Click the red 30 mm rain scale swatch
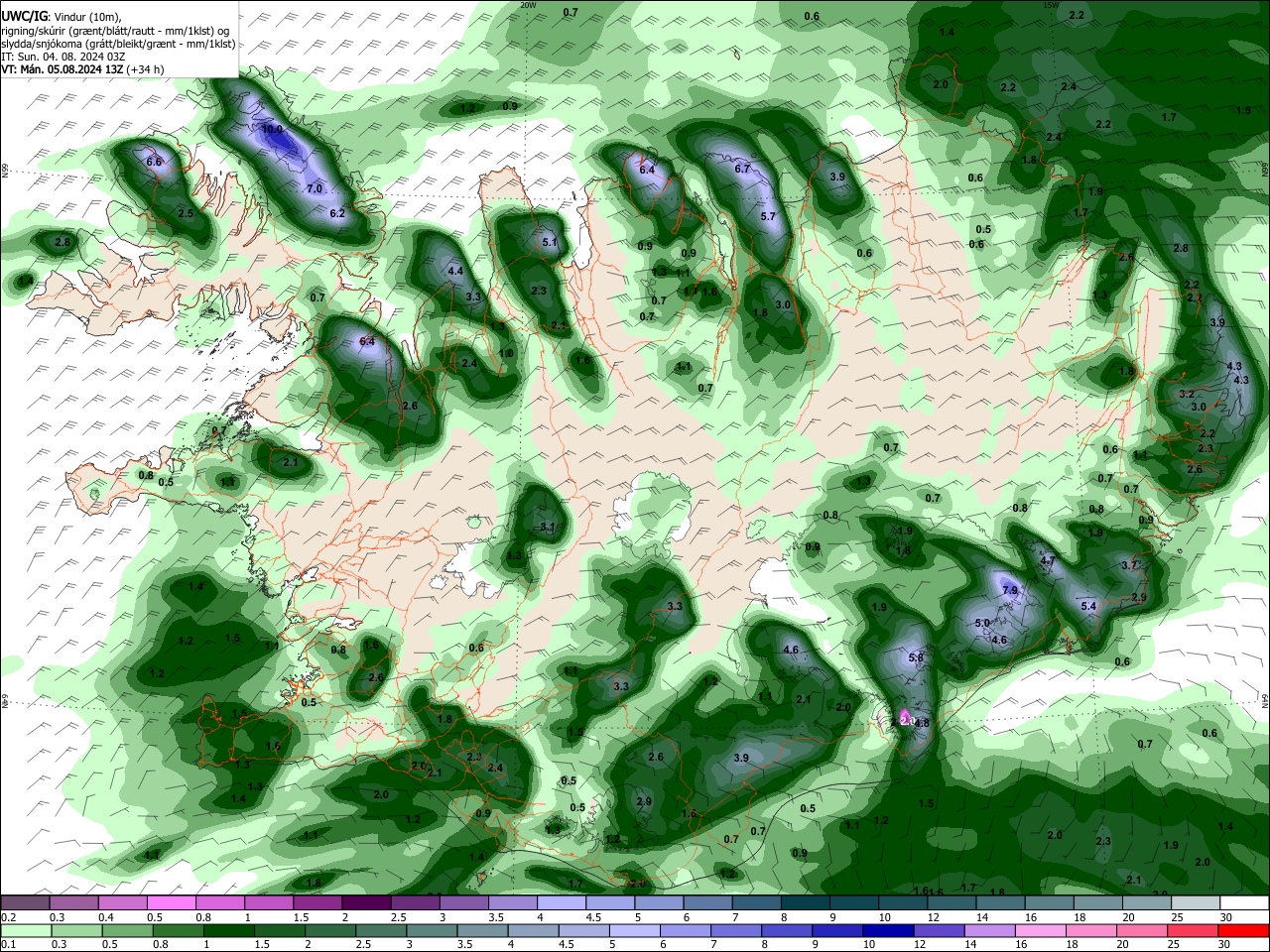The width and height of the screenshot is (1270, 952). pyautogui.click(x=1243, y=930)
